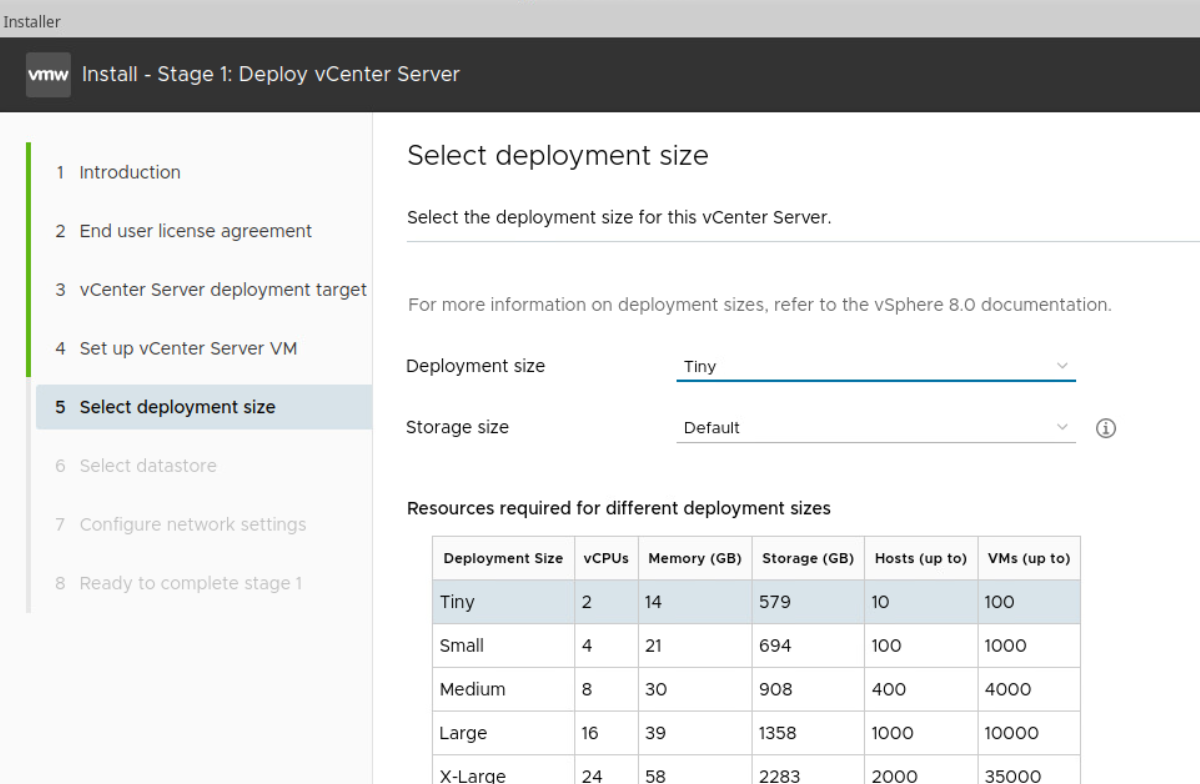Click the Deployment size dropdown chevron arrow
The image size is (1200, 784).
(x=1062, y=366)
